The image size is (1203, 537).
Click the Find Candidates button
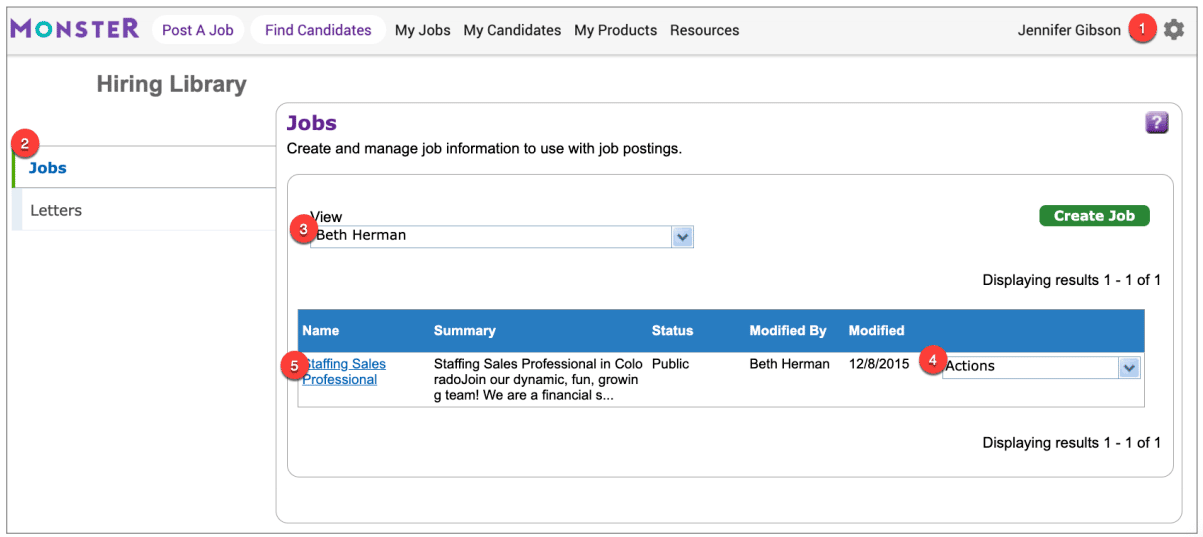(318, 30)
